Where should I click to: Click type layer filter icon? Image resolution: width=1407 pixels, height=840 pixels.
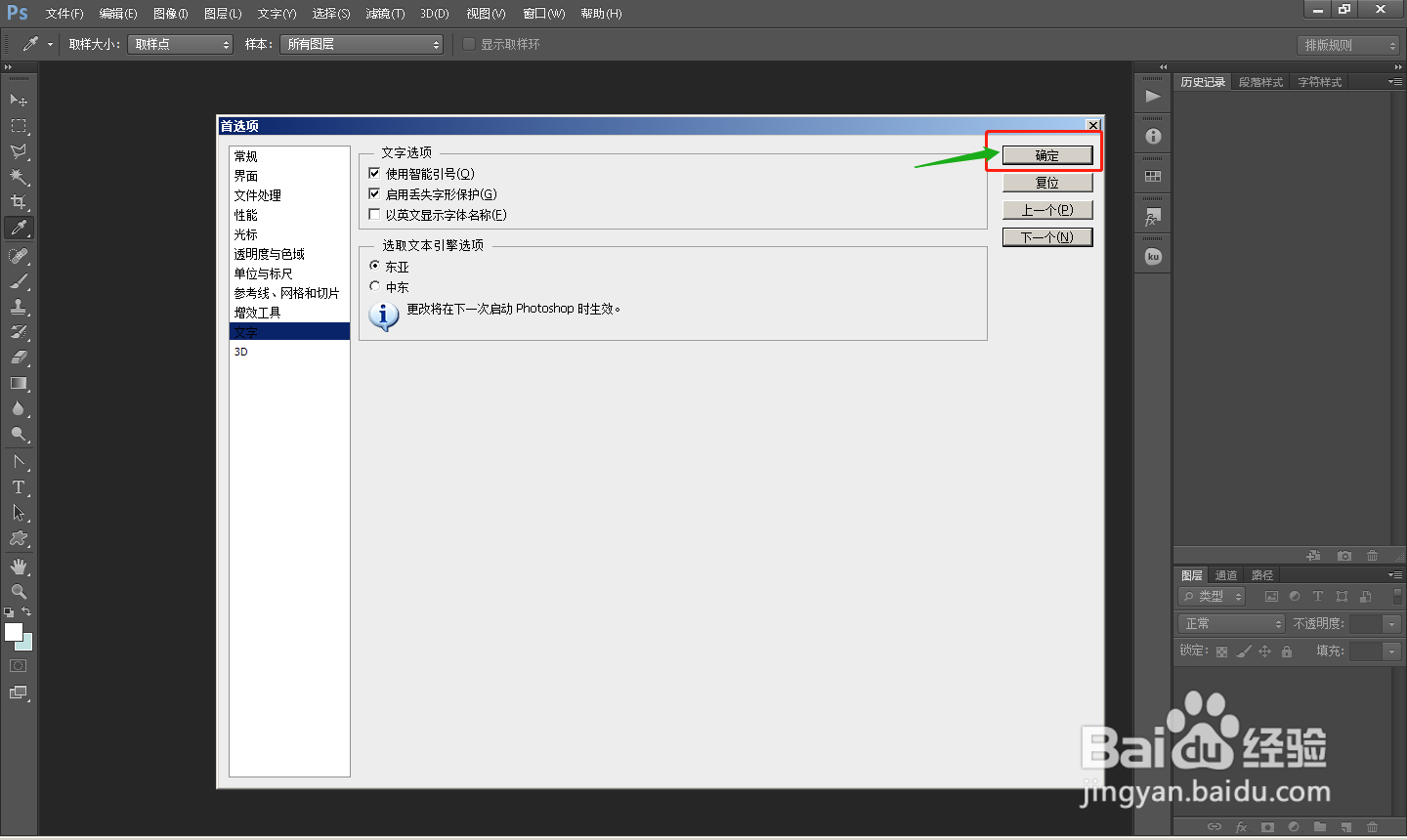(x=1318, y=596)
